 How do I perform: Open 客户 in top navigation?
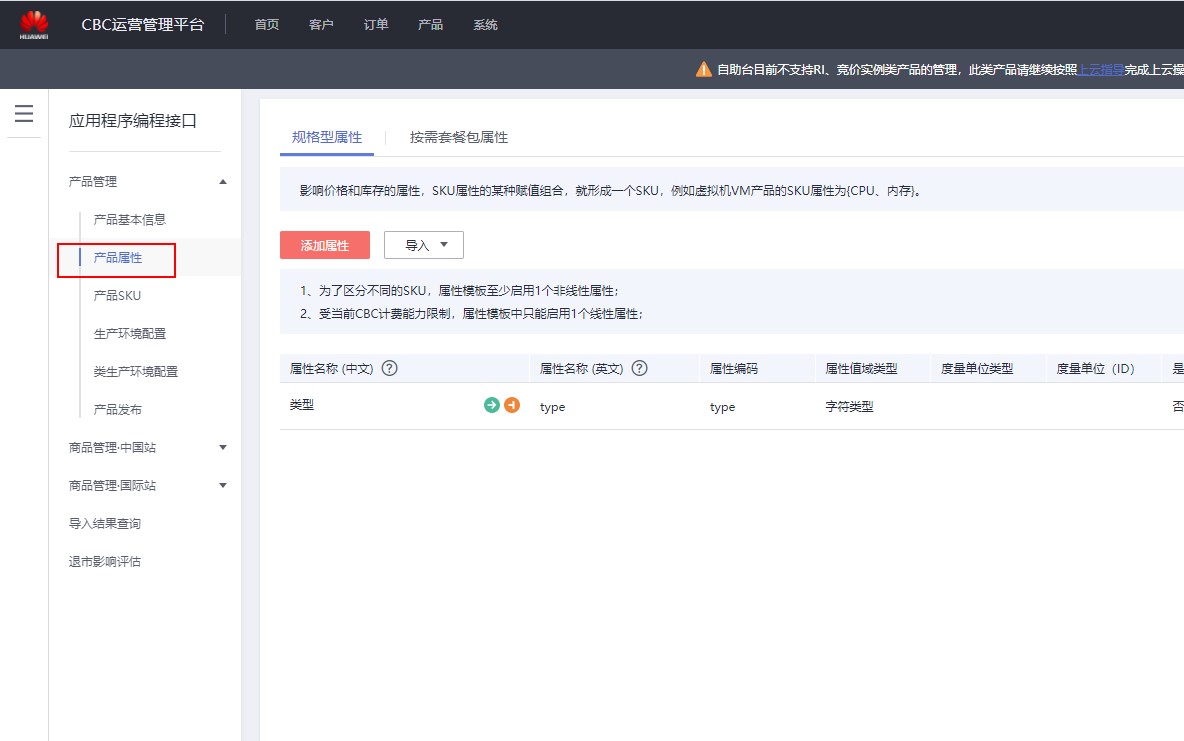pyautogui.click(x=321, y=25)
